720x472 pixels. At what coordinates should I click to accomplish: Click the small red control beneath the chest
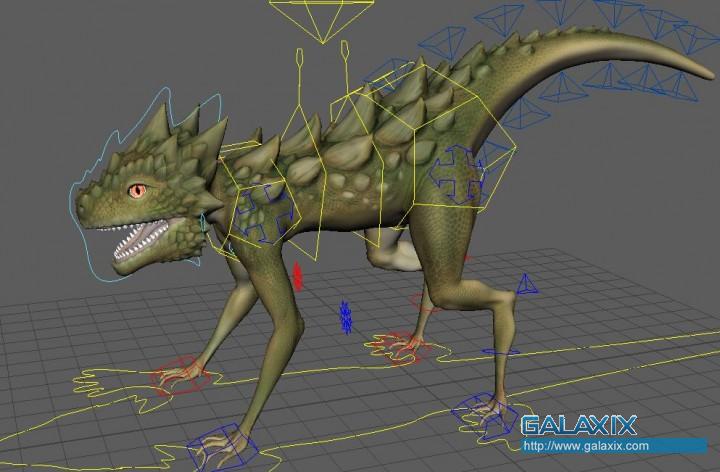coord(296,275)
